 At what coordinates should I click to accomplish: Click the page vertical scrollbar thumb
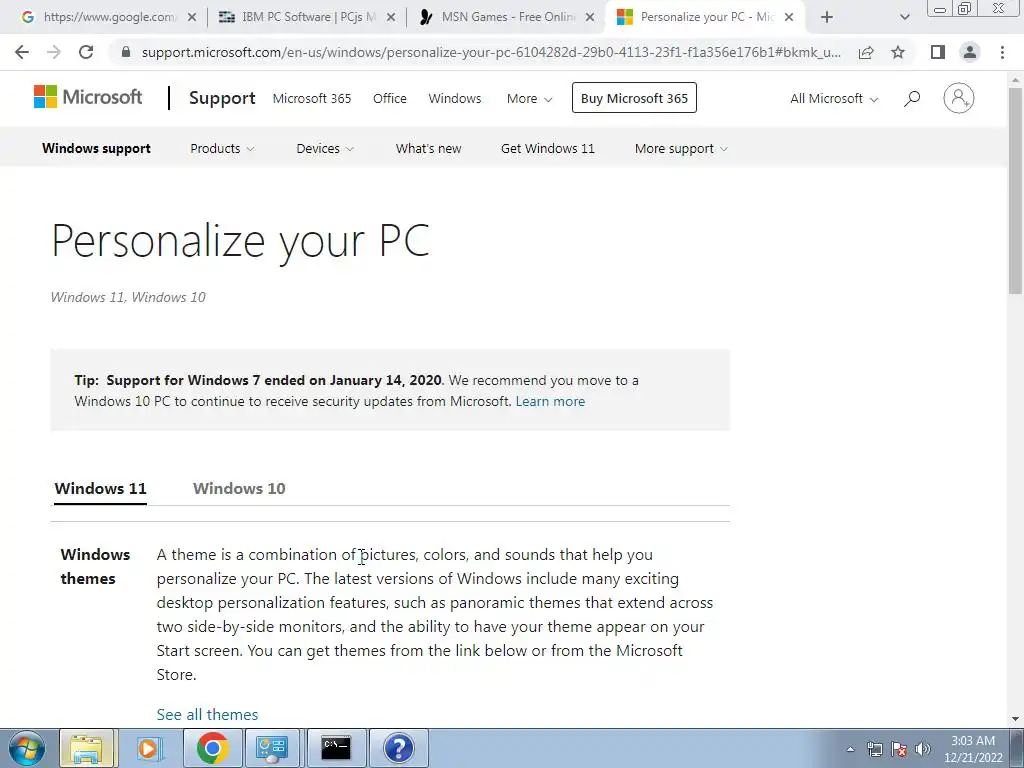point(1016,189)
